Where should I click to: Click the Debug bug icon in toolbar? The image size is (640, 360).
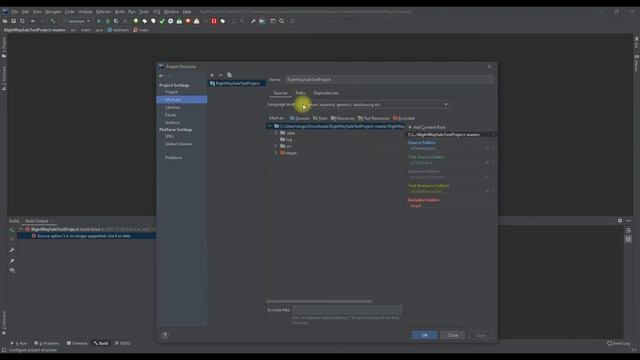(107, 21)
